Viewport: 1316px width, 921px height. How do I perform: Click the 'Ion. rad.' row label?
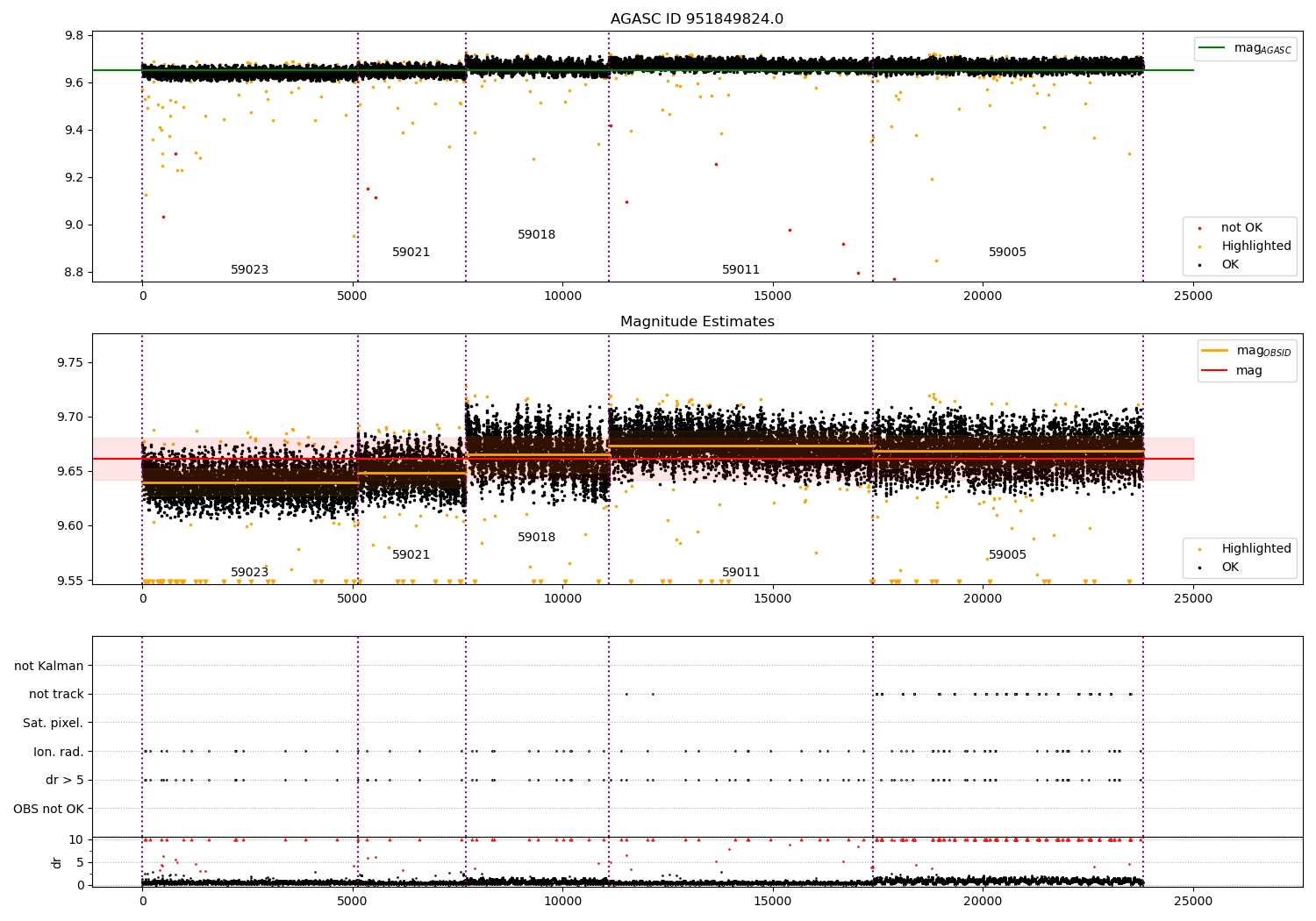(x=59, y=752)
